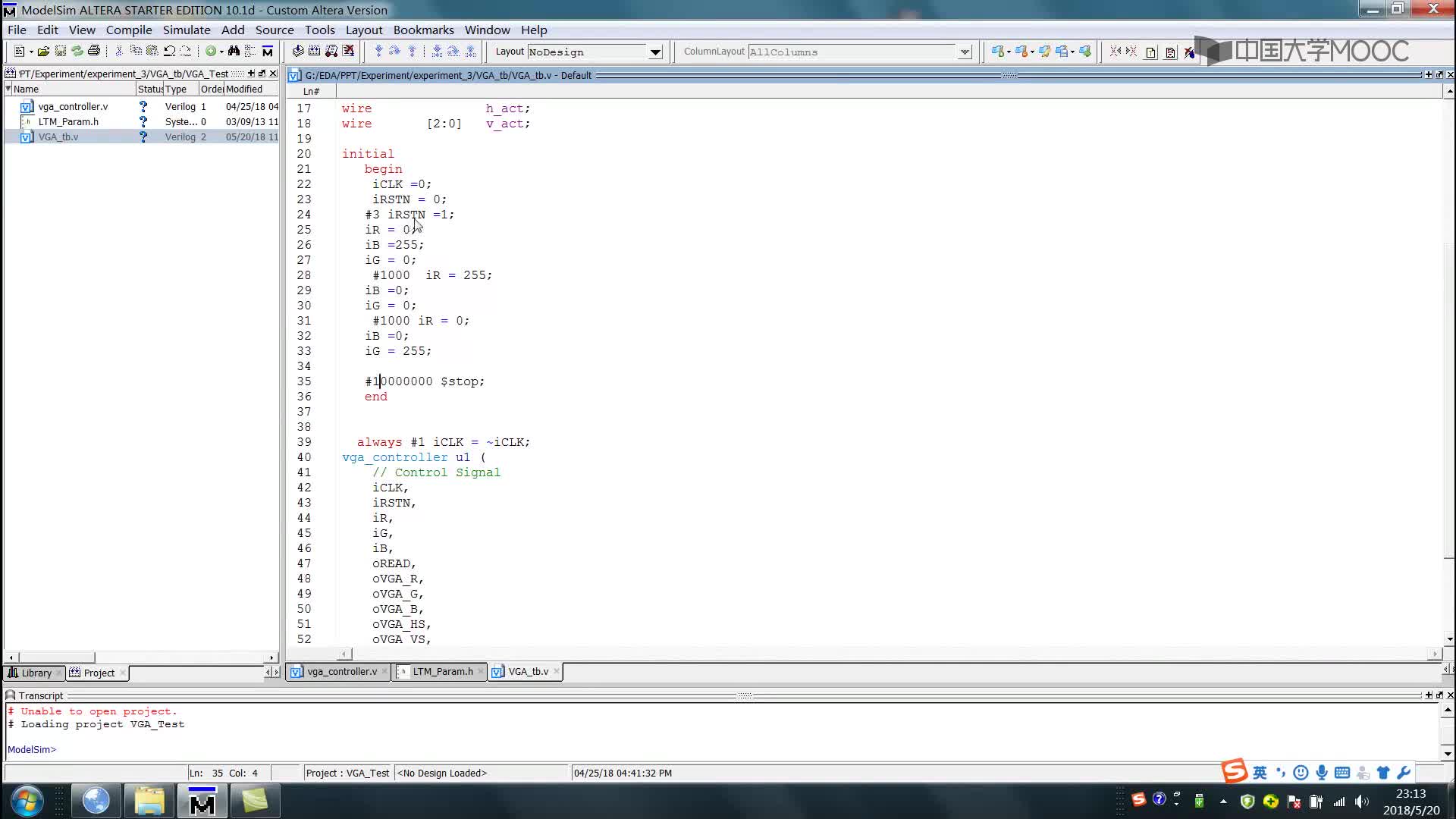Viewport: 1456px width, 819px height.
Task: Click the editor vertical scrollbar down arrow
Action: tap(1449, 639)
